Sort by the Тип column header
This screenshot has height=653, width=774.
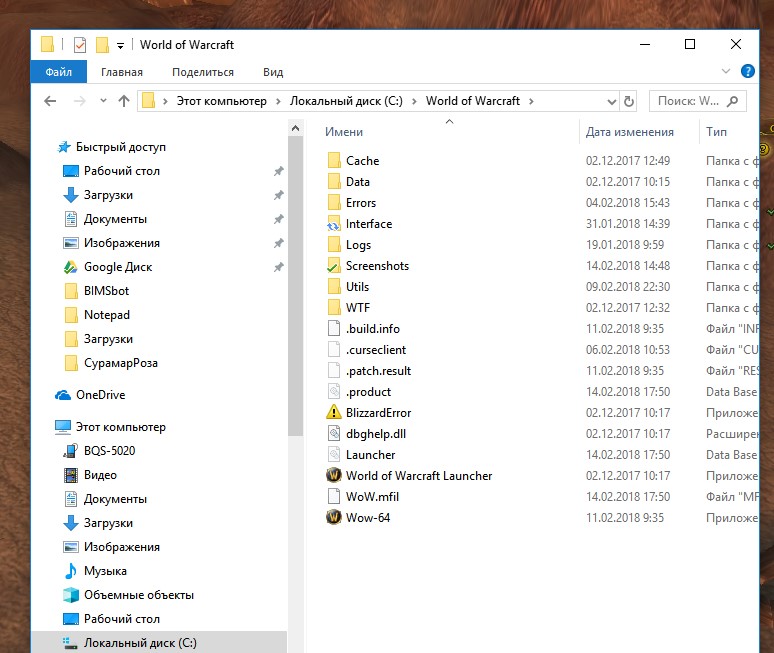tap(716, 132)
